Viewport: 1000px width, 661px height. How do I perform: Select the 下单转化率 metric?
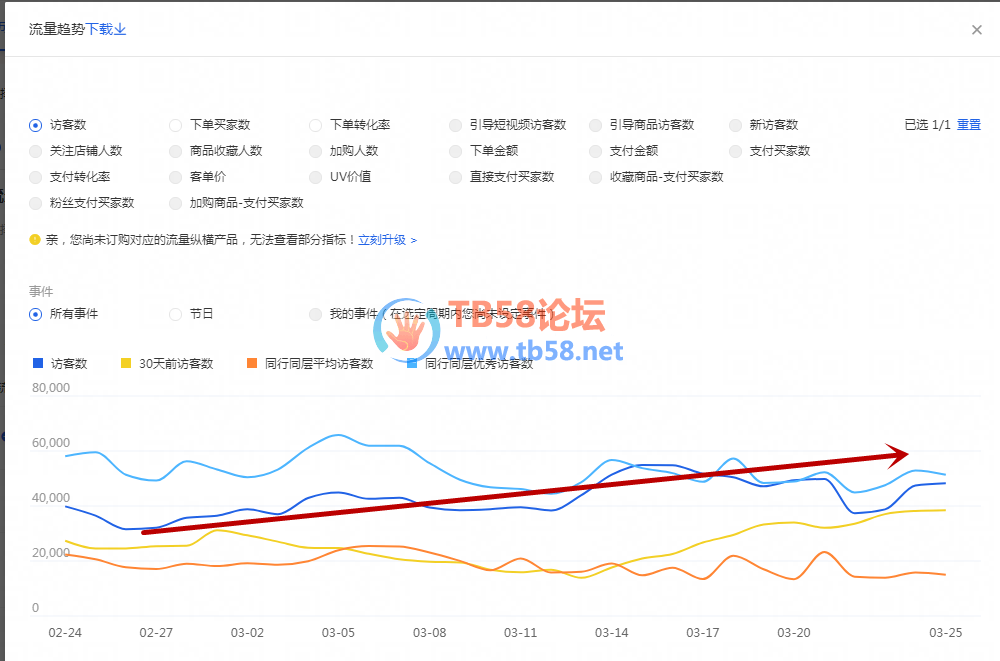click(316, 125)
